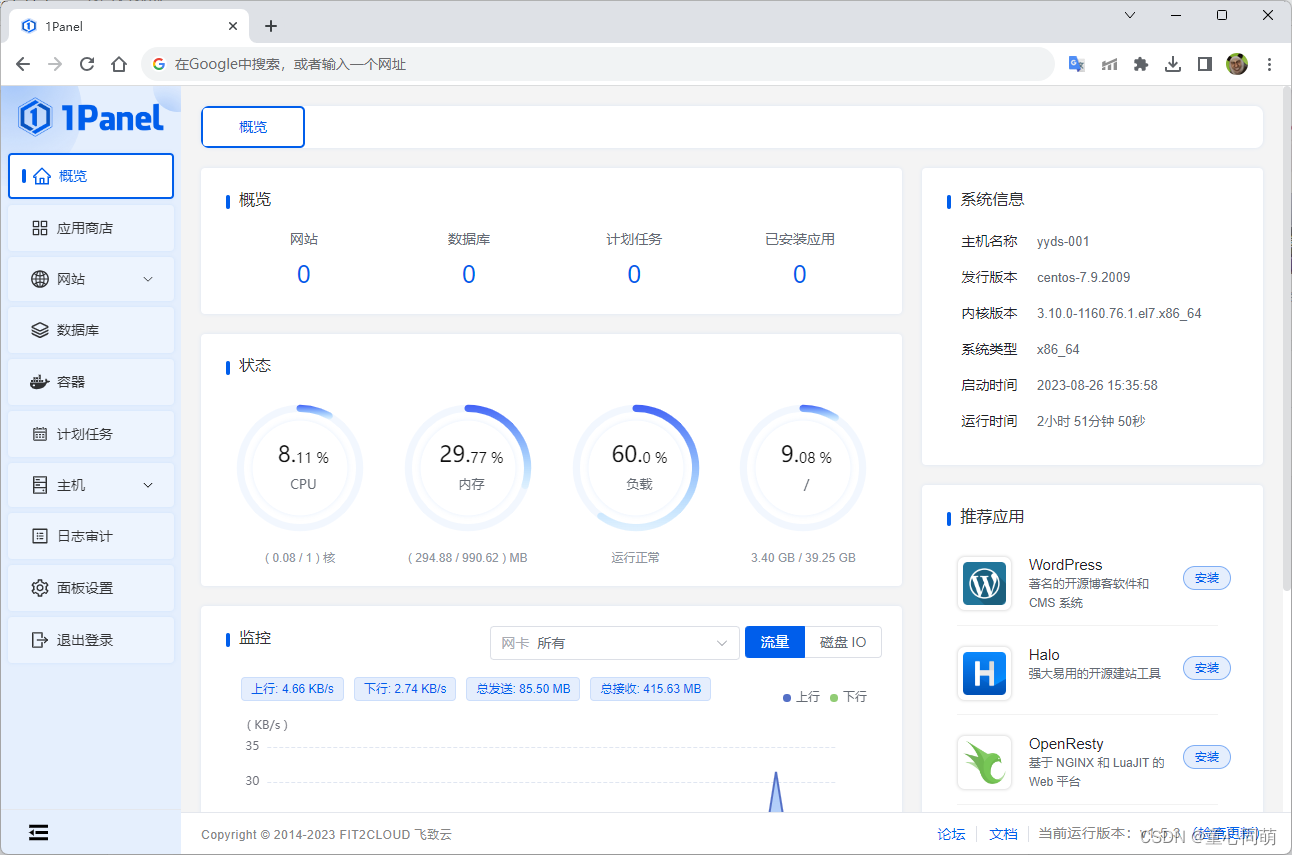The image size is (1292, 855).
Task: Click the 退出登录 logout icon
Action: point(40,639)
